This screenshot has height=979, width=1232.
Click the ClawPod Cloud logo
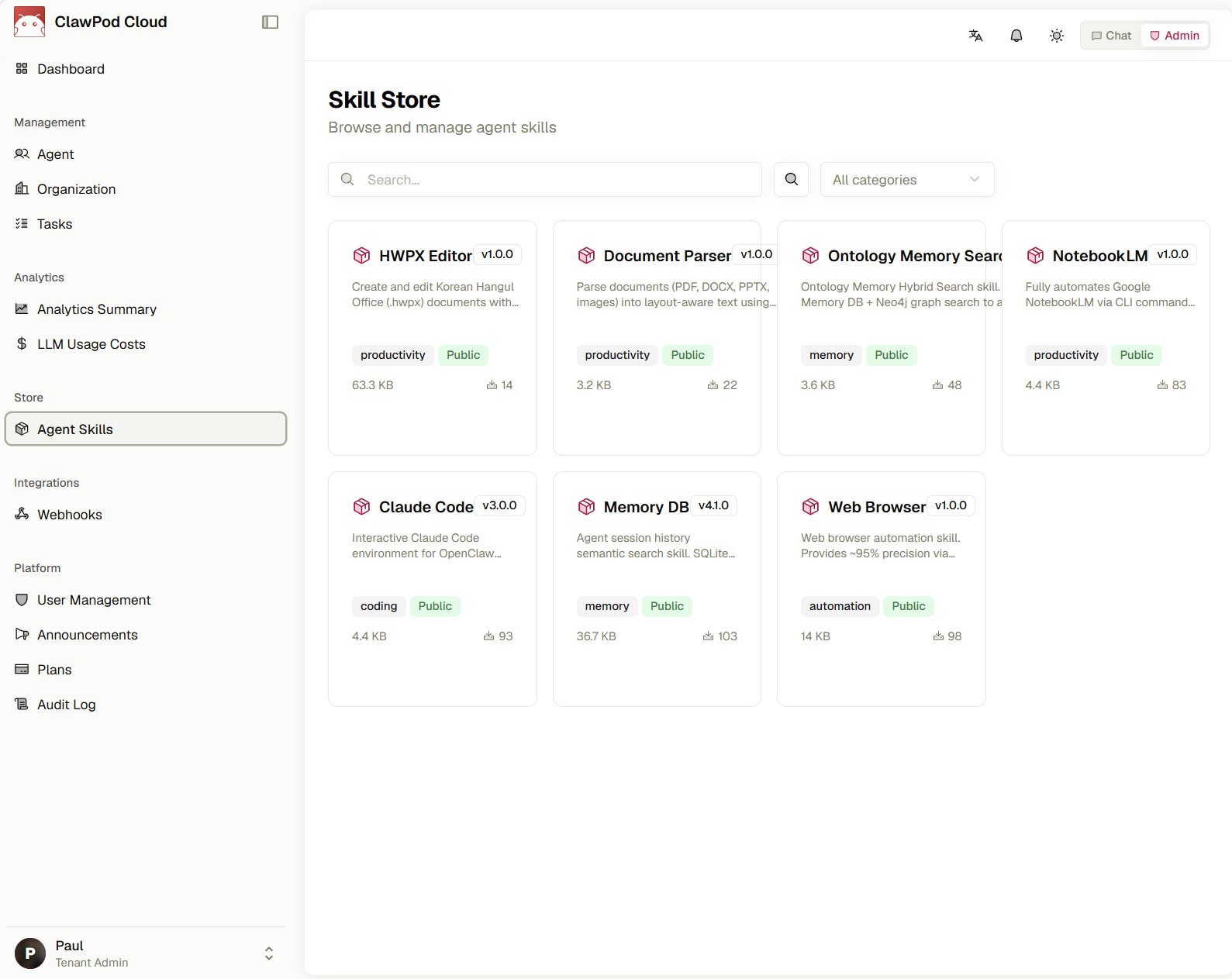29,22
